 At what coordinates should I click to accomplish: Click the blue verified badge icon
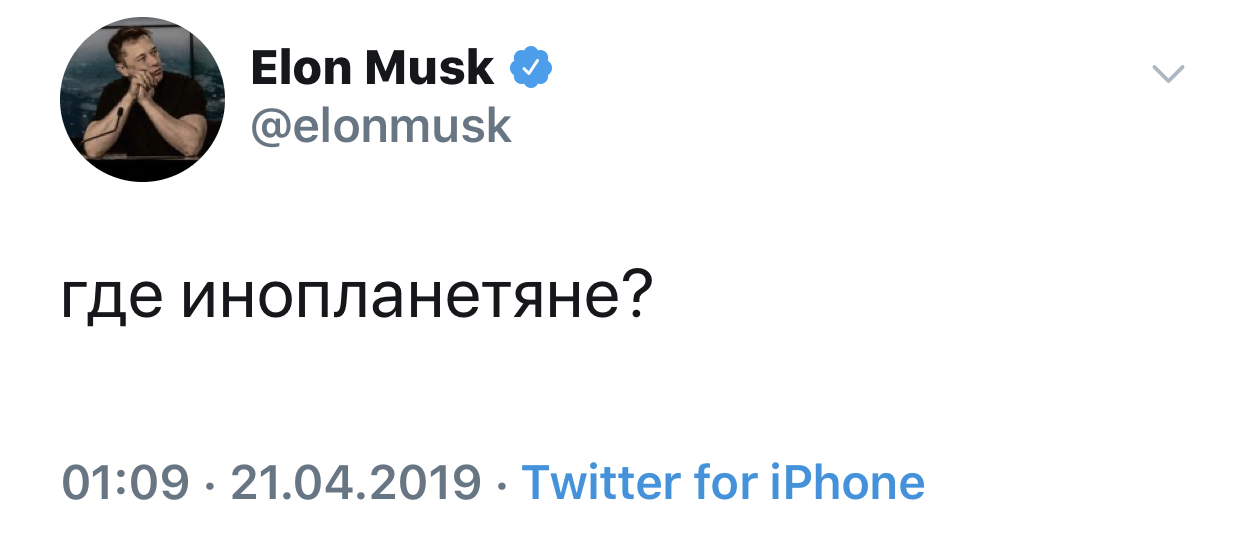531,68
